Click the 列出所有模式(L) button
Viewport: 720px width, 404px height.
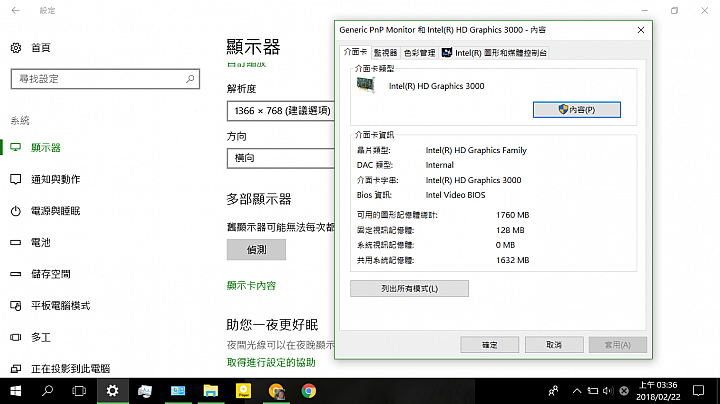coord(409,289)
